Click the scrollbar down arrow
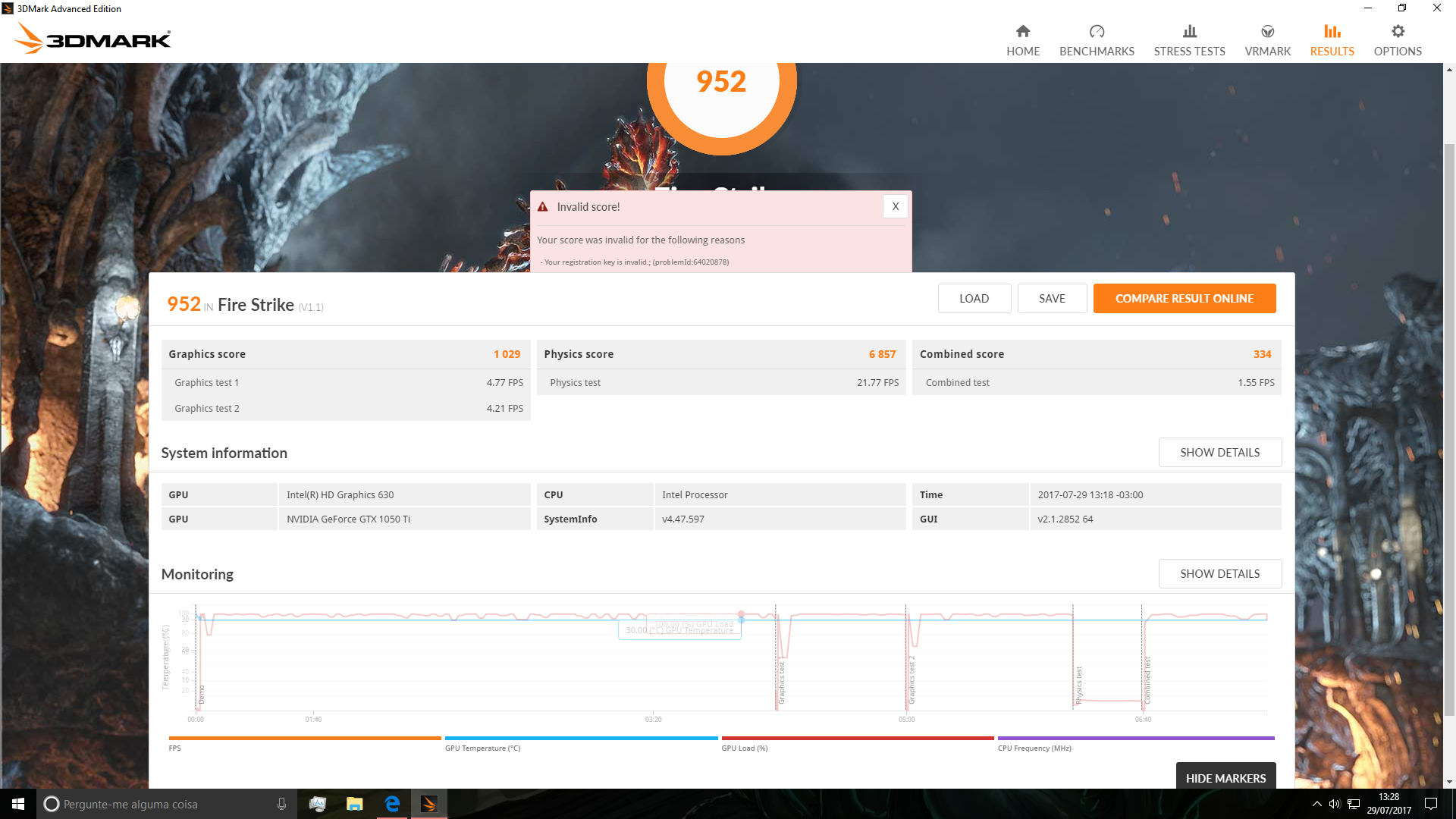Image resolution: width=1456 pixels, height=819 pixels. pos(1449,782)
